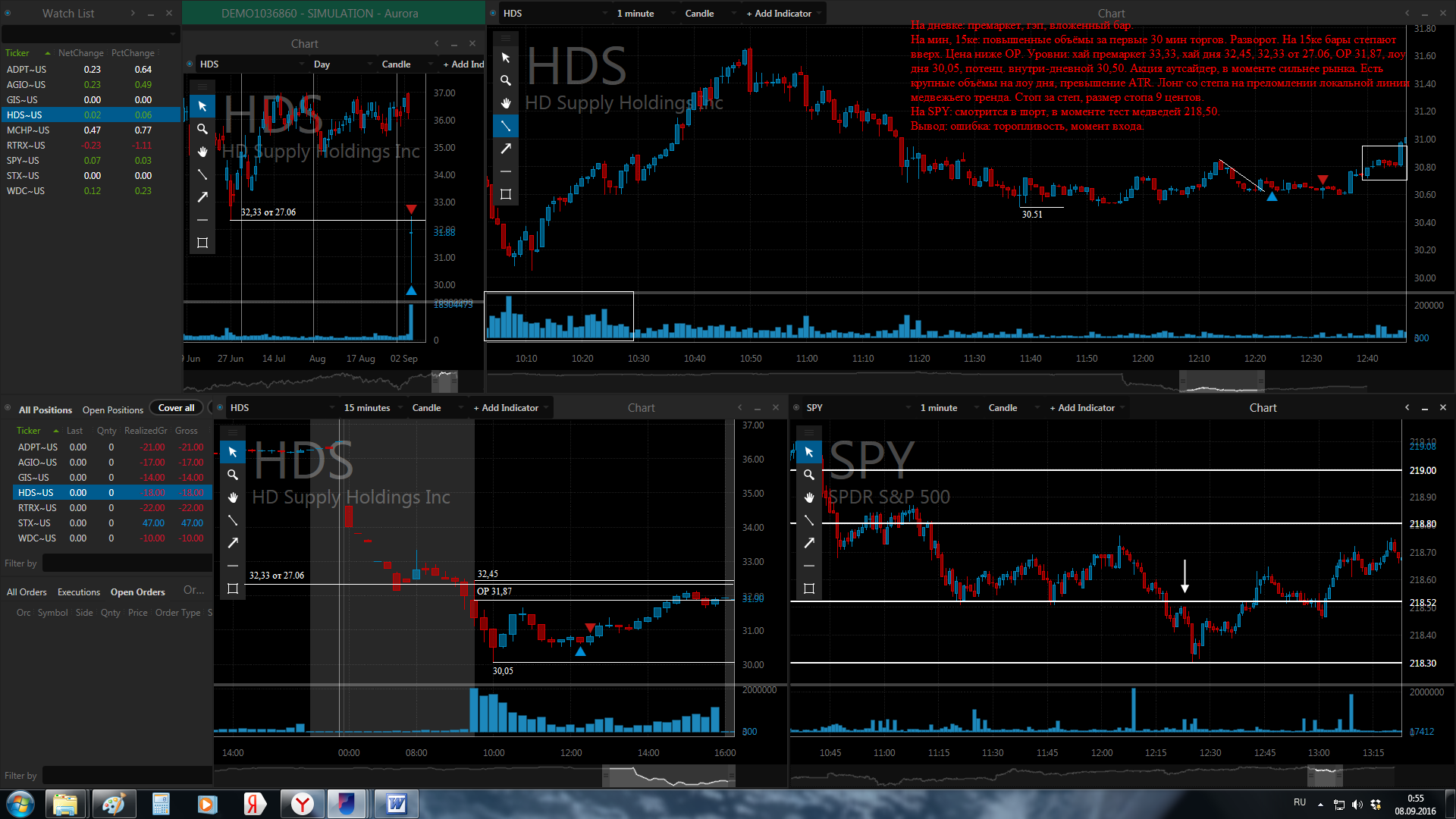The width and height of the screenshot is (1456, 819).
Task: Open Yandex browser from taskbar
Action: [302, 804]
